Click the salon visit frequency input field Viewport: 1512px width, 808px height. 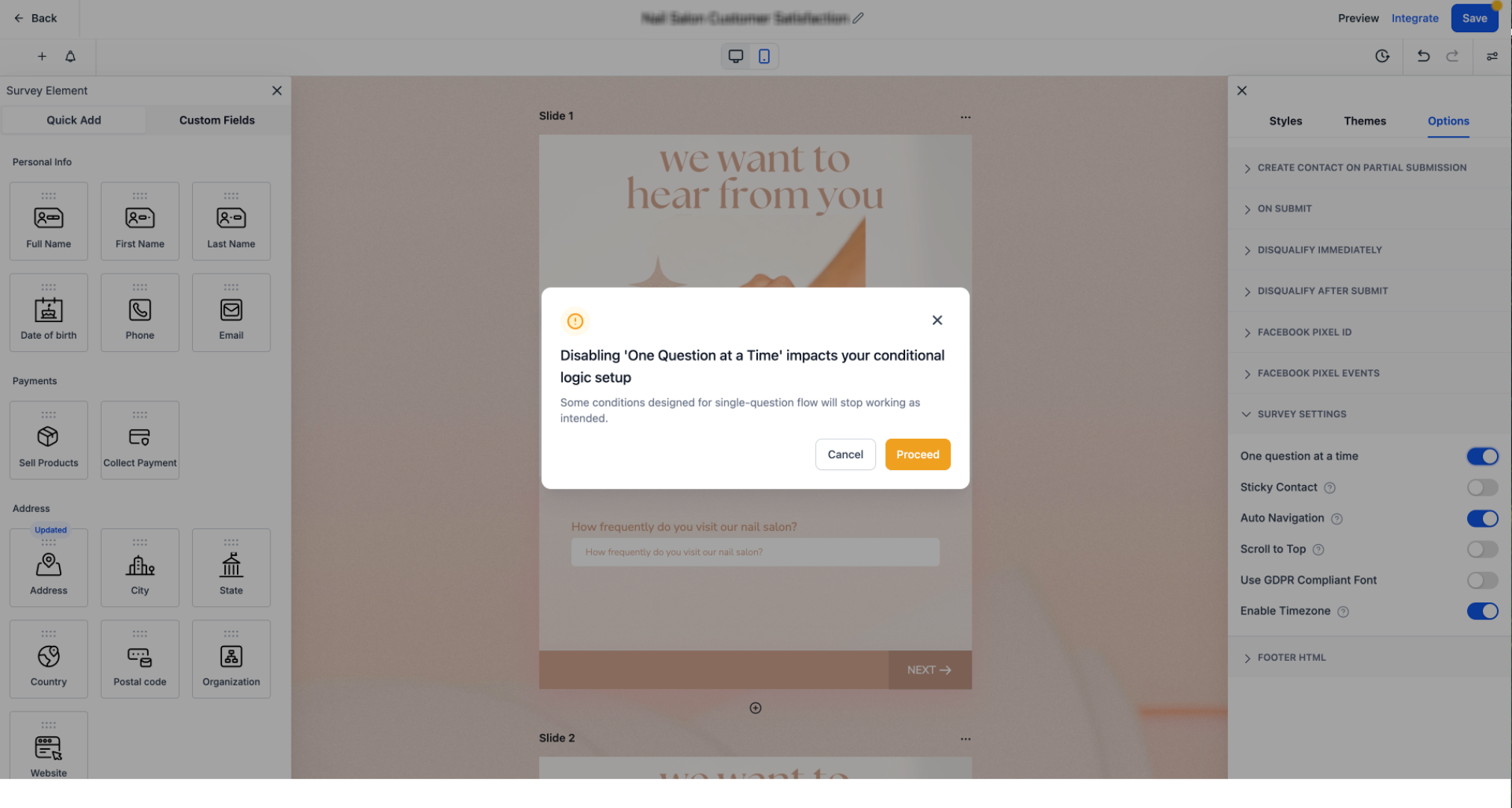coord(755,552)
